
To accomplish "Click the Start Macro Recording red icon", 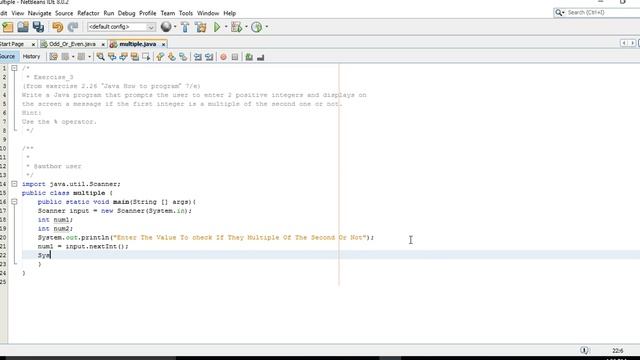I will pos(223,57).
